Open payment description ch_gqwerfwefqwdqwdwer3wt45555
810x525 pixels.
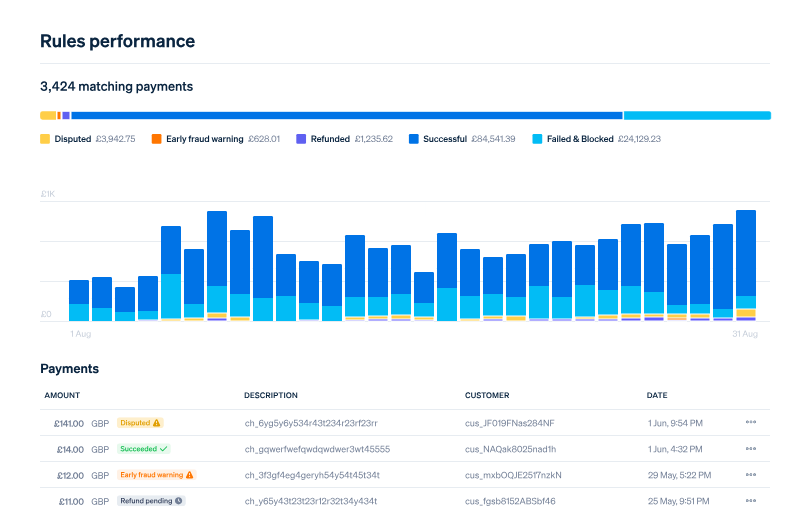(317, 449)
